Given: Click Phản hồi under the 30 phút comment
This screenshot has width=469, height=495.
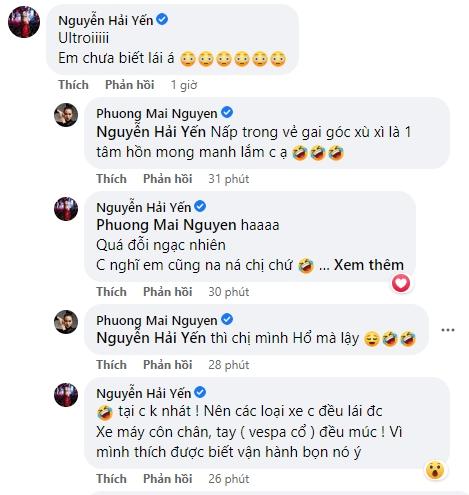Looking at the screenshot, I should 168,292.
